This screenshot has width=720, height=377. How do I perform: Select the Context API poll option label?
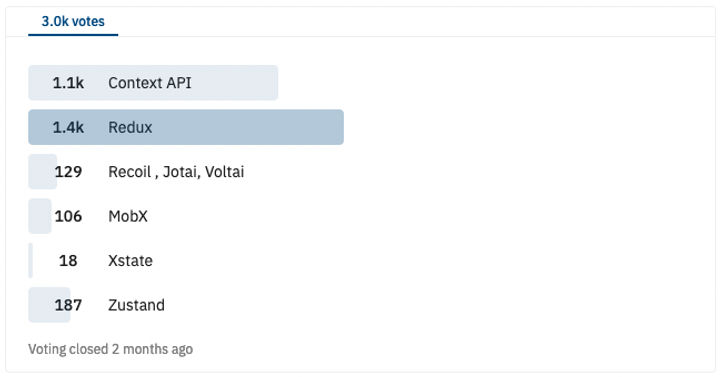click(x=150, y=83)
